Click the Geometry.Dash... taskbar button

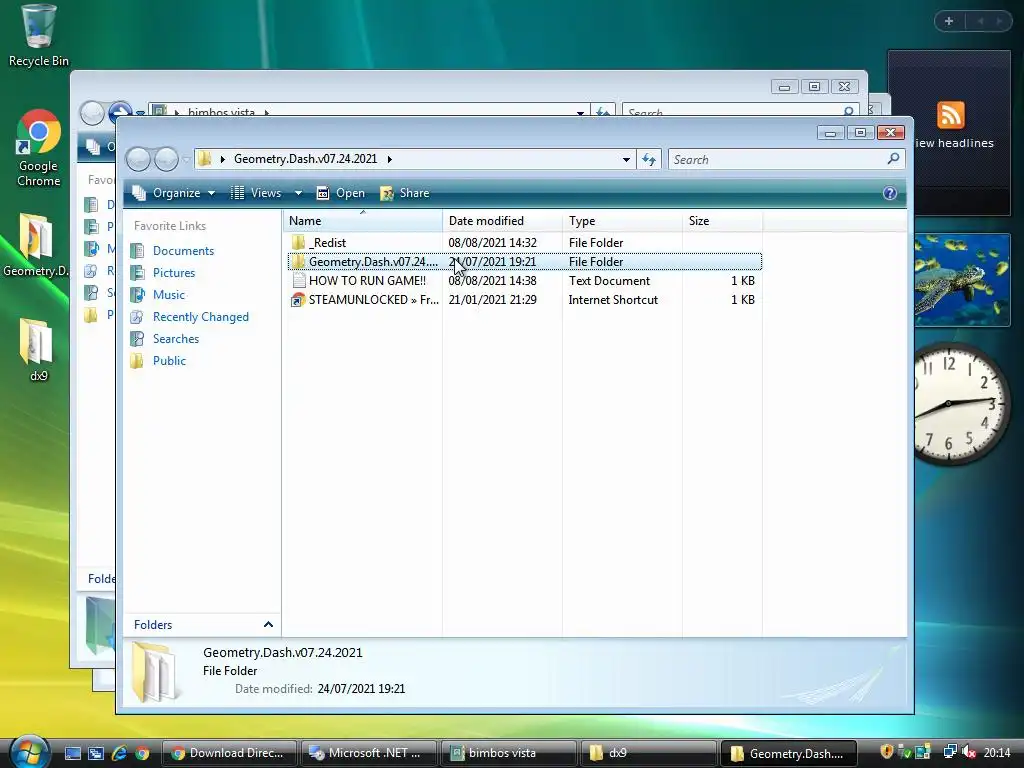pos(788,753)
